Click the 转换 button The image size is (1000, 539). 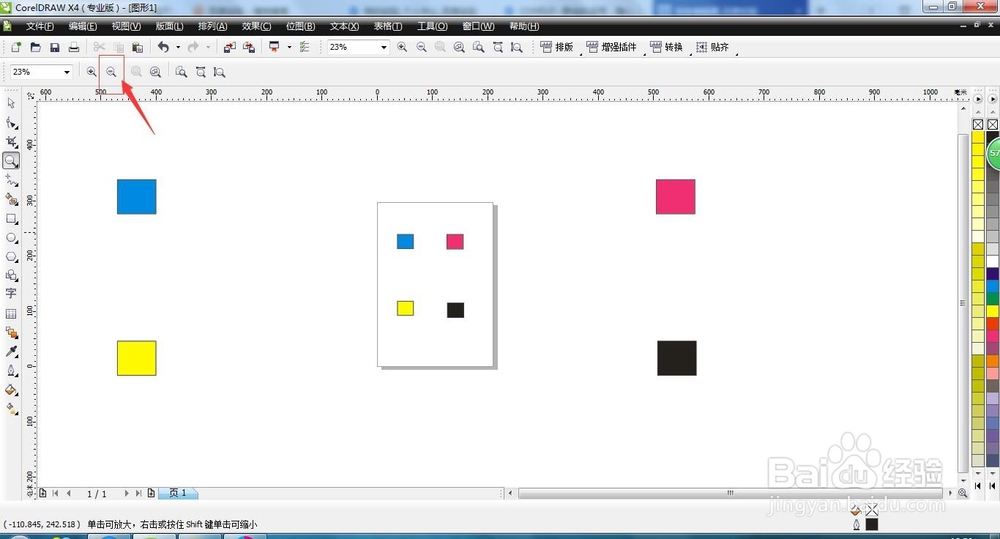666,47
